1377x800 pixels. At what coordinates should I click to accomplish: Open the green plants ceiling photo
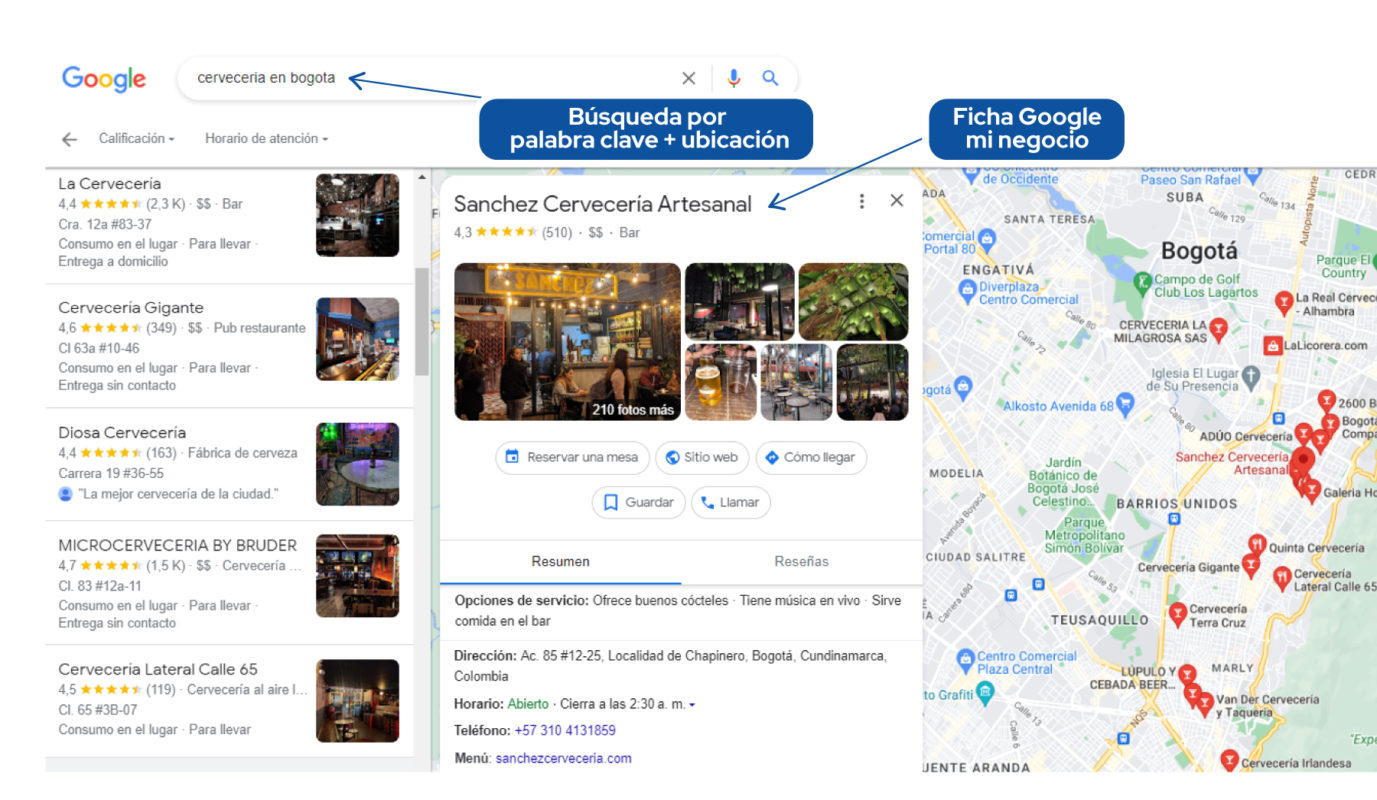click(853, 301)
